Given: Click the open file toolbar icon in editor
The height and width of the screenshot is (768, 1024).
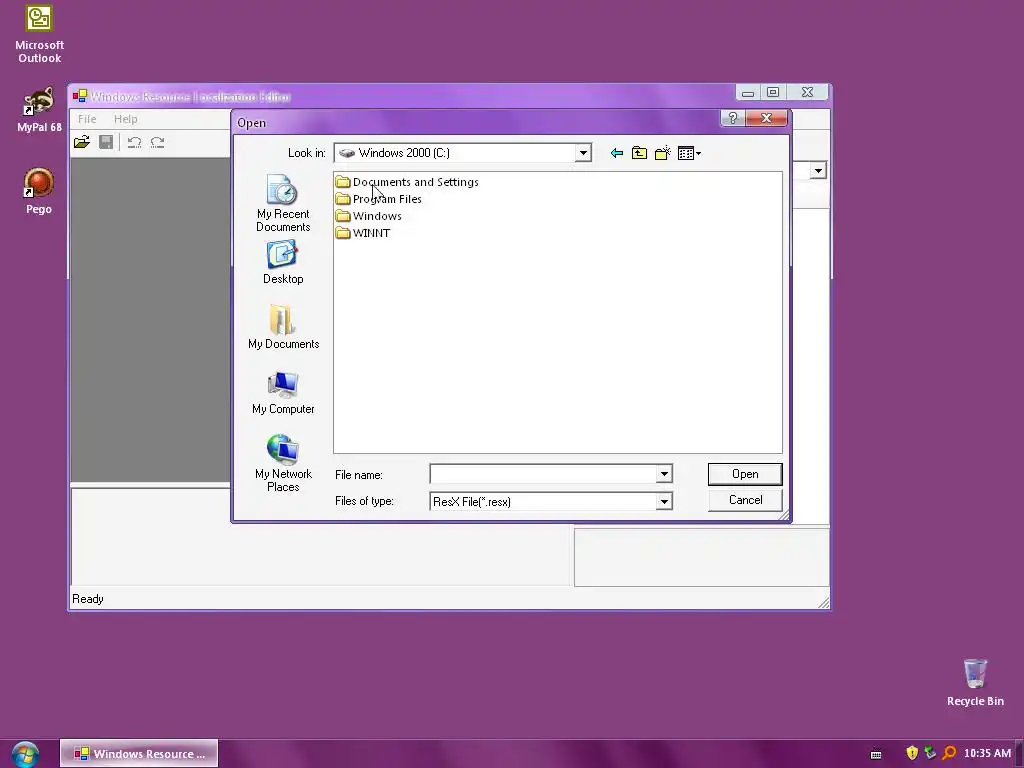Looking at the screenshot, I should (82, 142).
